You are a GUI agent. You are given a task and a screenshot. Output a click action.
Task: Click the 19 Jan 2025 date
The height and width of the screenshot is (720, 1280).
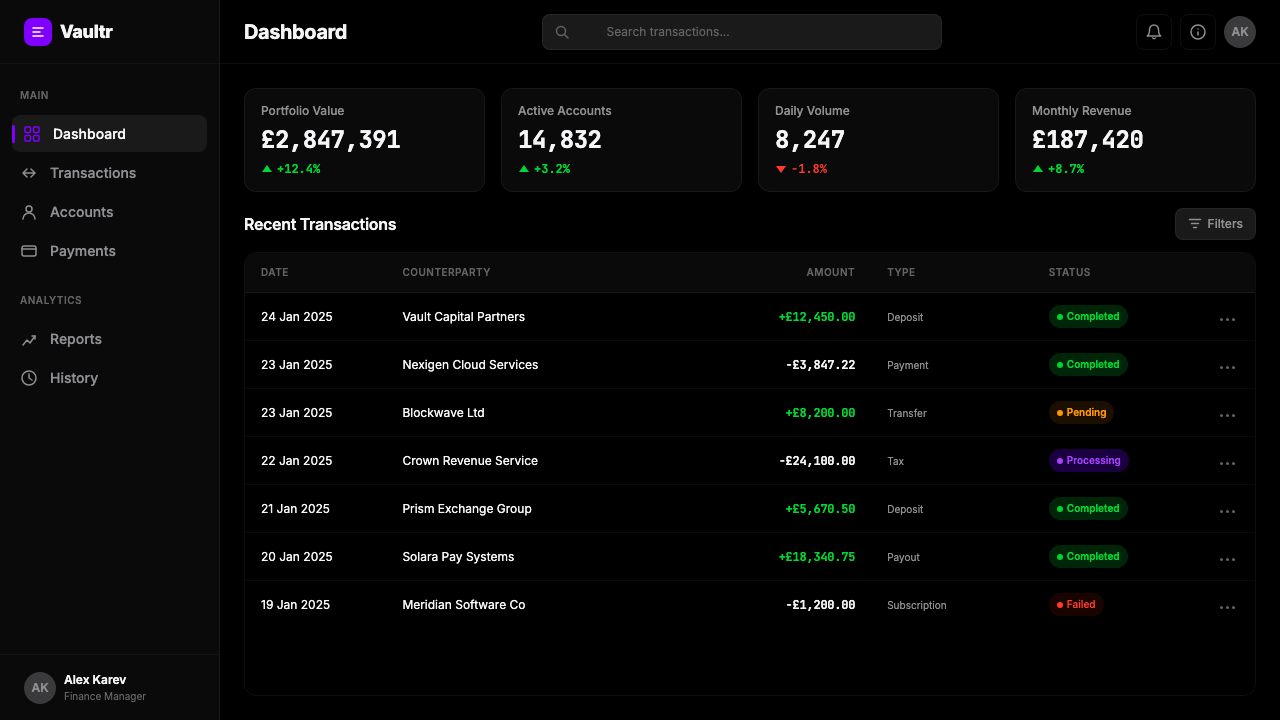pos(295,605)
